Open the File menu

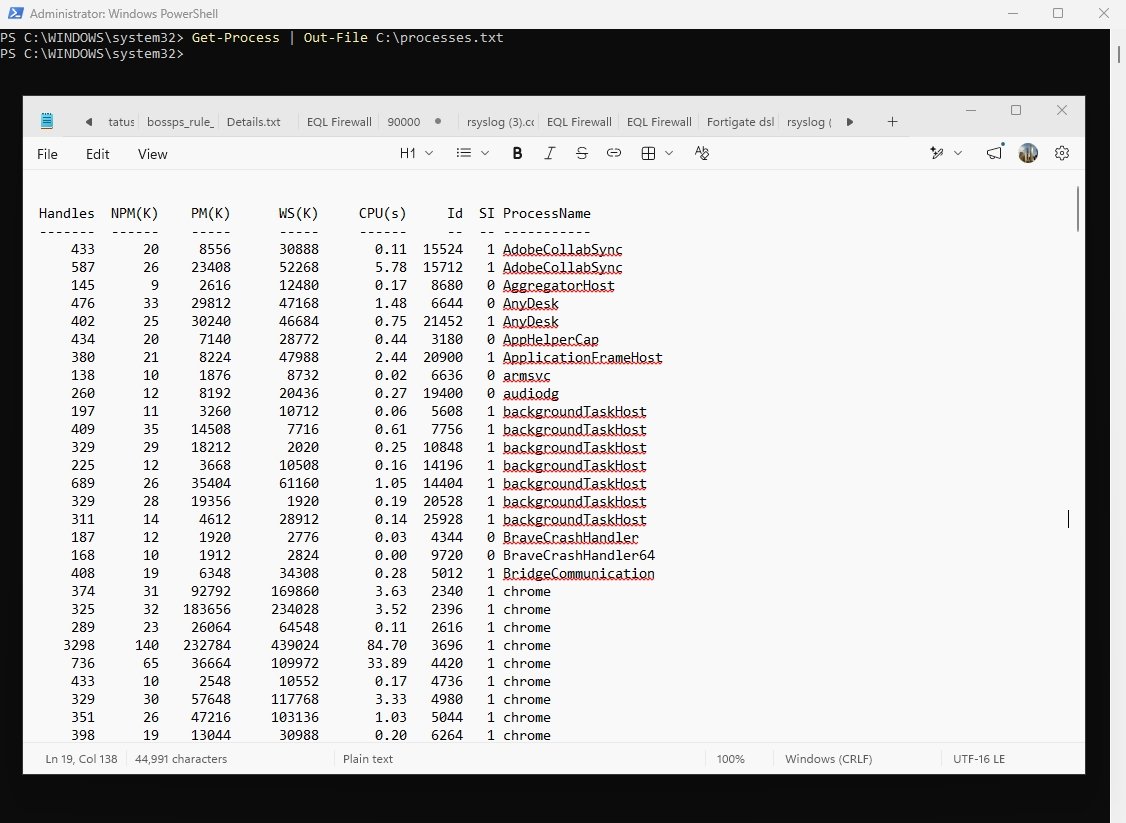point(47,154)
